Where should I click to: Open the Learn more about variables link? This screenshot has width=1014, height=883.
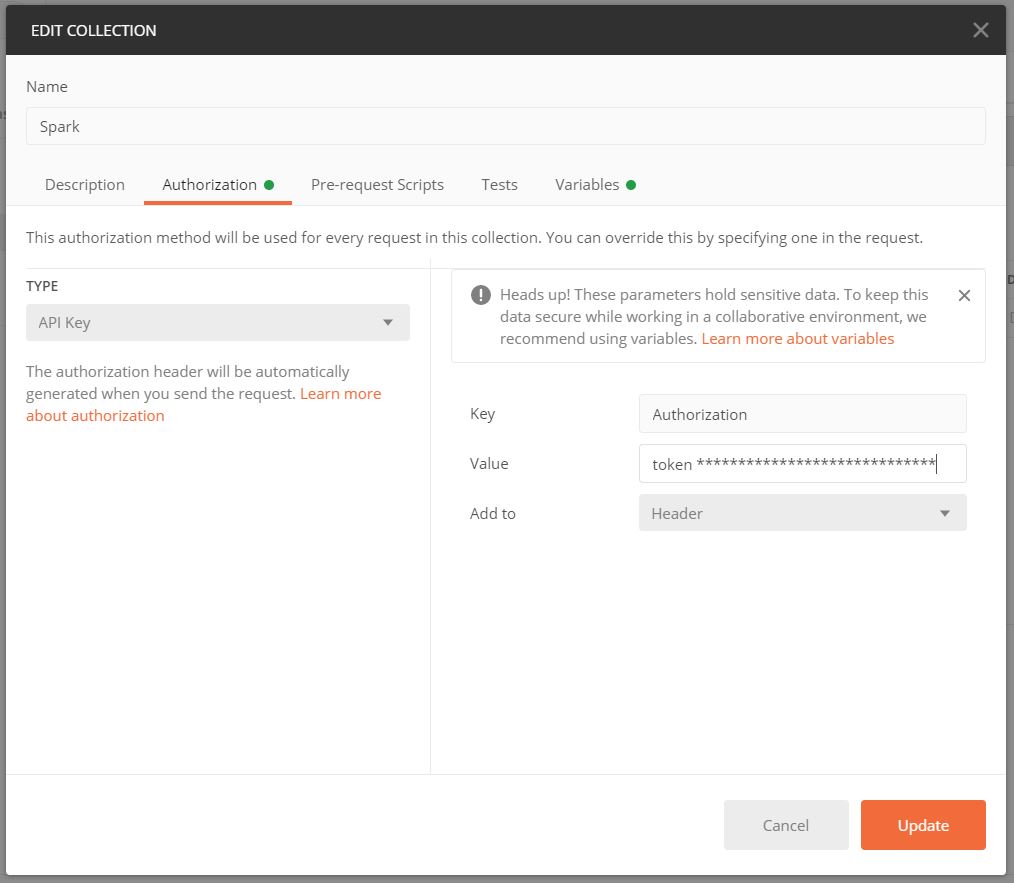(x=797, y=339)
